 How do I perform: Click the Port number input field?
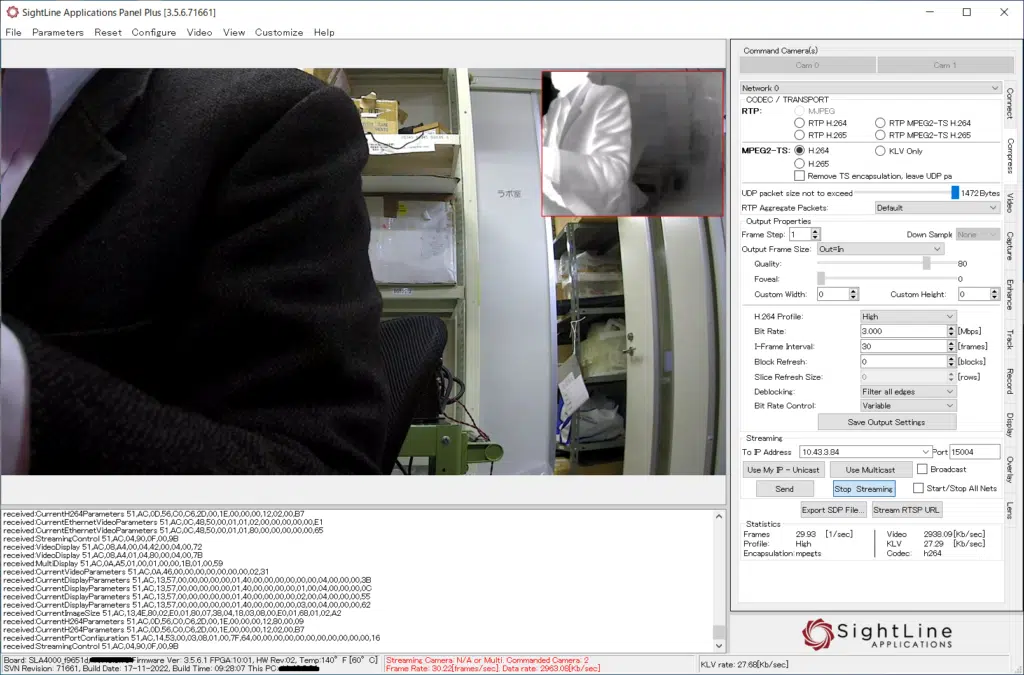pyautogui.click(x=974, y=452)
